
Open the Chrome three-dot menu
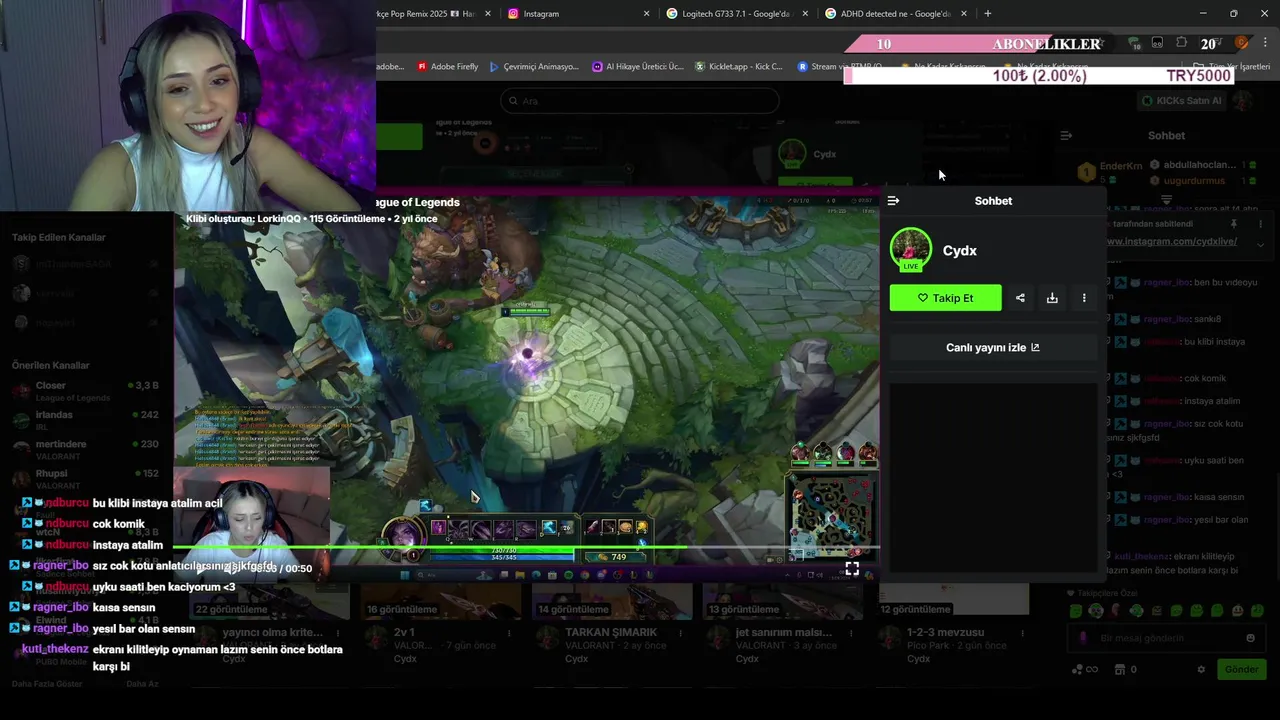coord(1266,43)
